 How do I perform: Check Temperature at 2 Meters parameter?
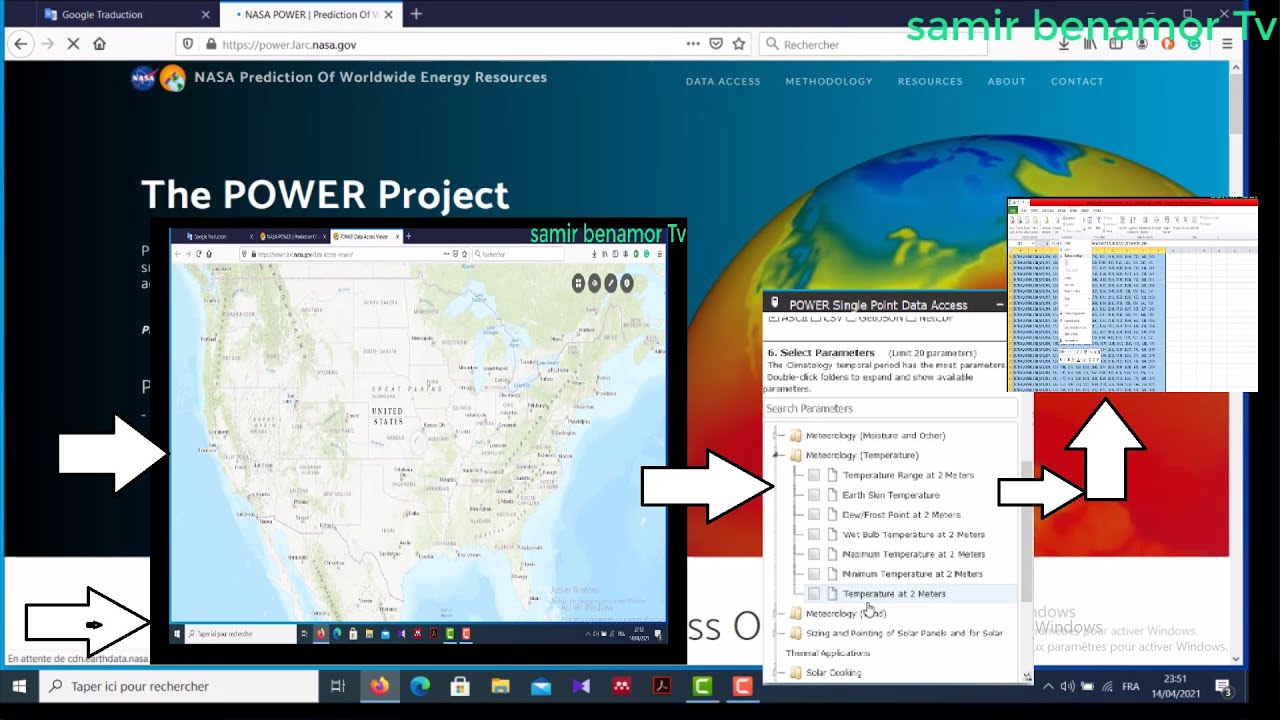pos(814,594)
